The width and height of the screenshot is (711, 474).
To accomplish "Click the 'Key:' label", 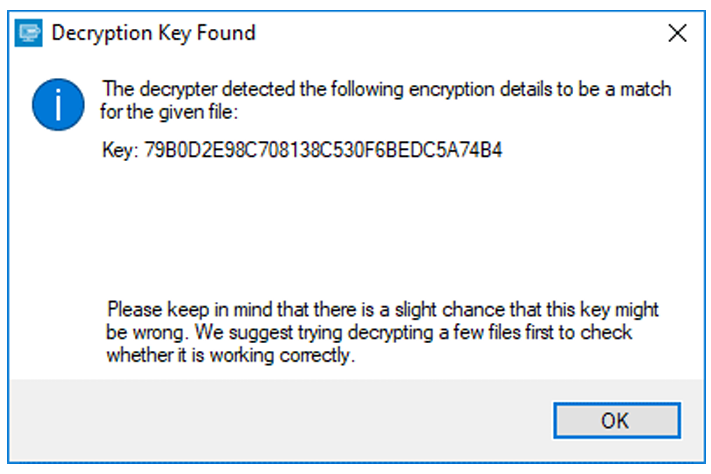I will (120, 150).
